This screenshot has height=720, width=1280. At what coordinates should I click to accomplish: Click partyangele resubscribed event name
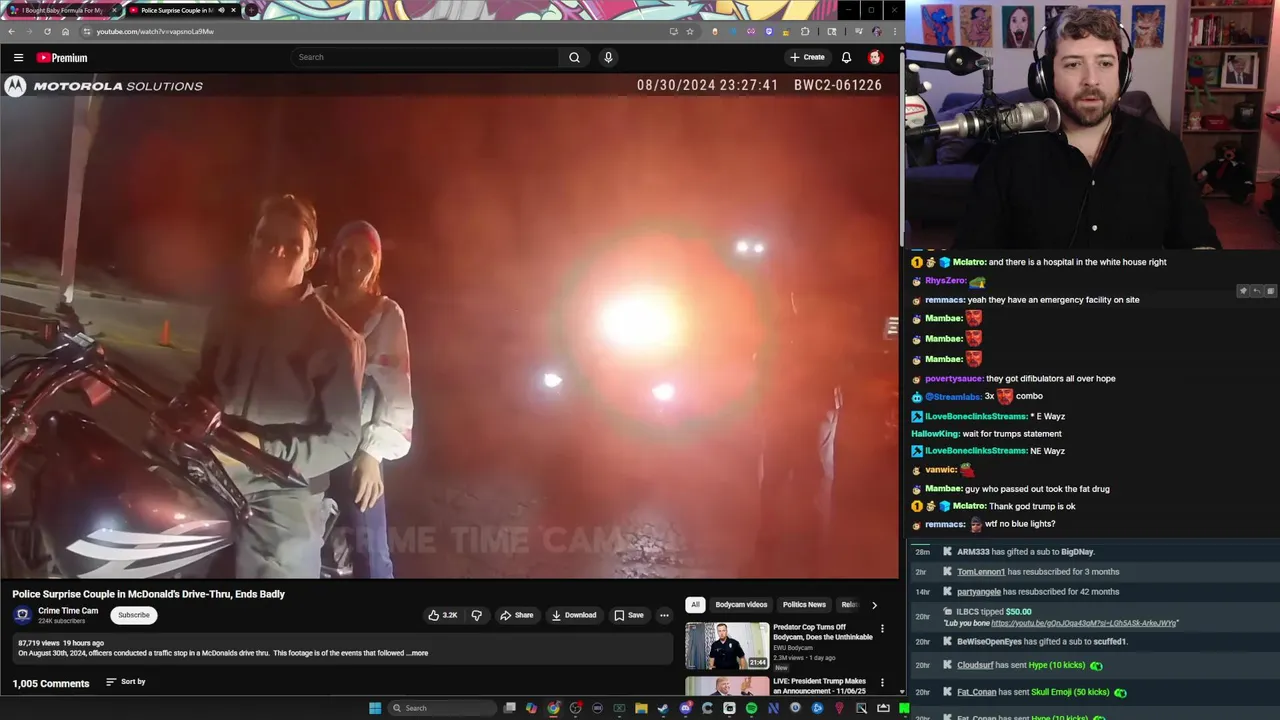tap(979, 592)
